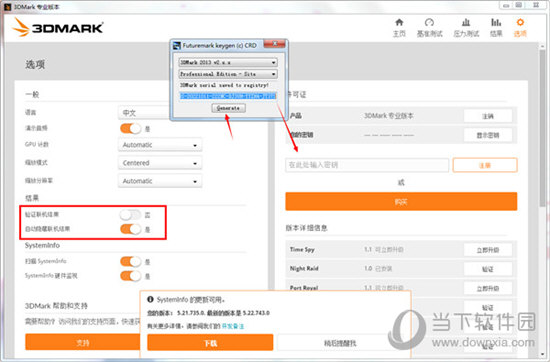
Task: Open the Options (选项) gear page
Action: click(520, 28)
